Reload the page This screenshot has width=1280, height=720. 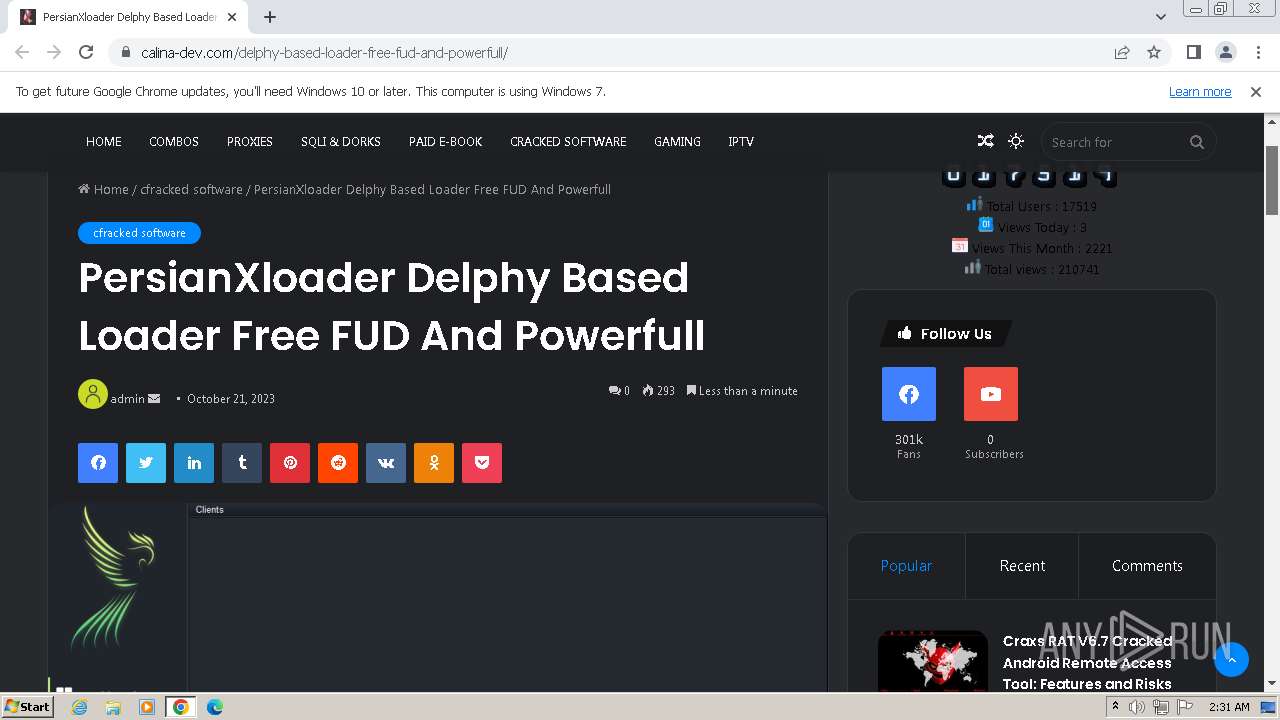click(86, 52)
